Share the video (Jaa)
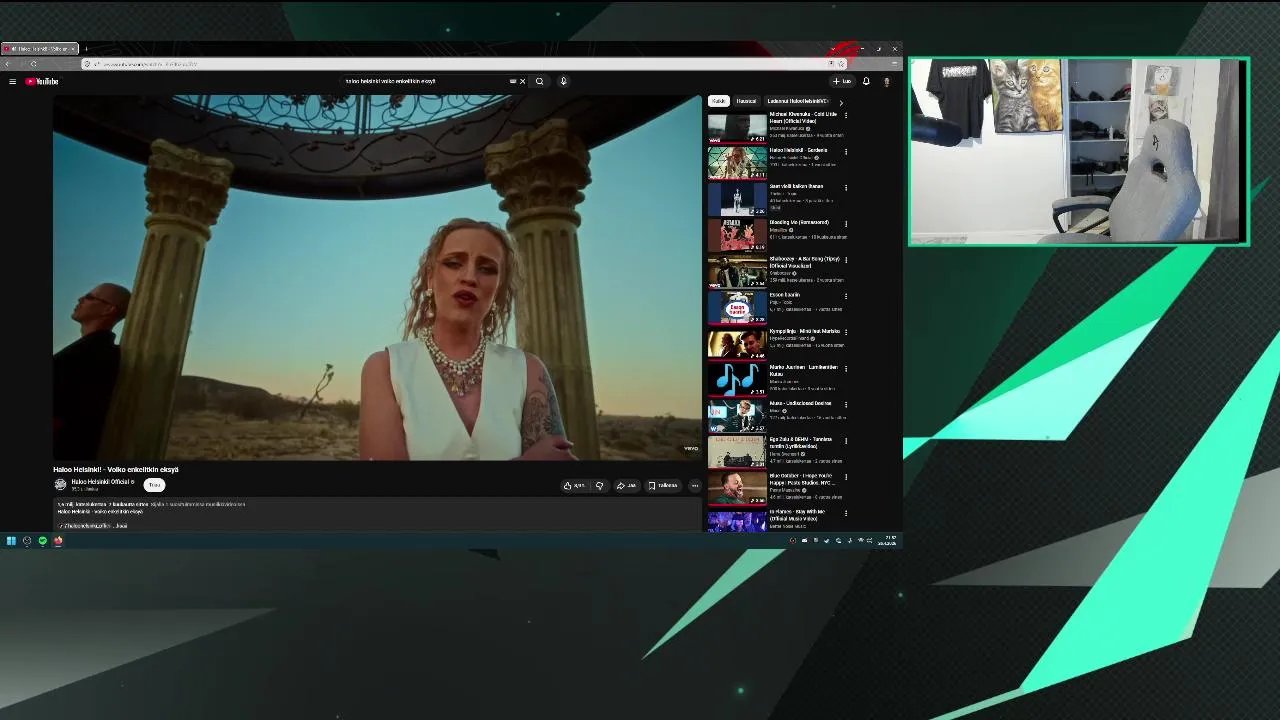The height and width of the screenshot is (720, 1280). click(x=626, y=485)
